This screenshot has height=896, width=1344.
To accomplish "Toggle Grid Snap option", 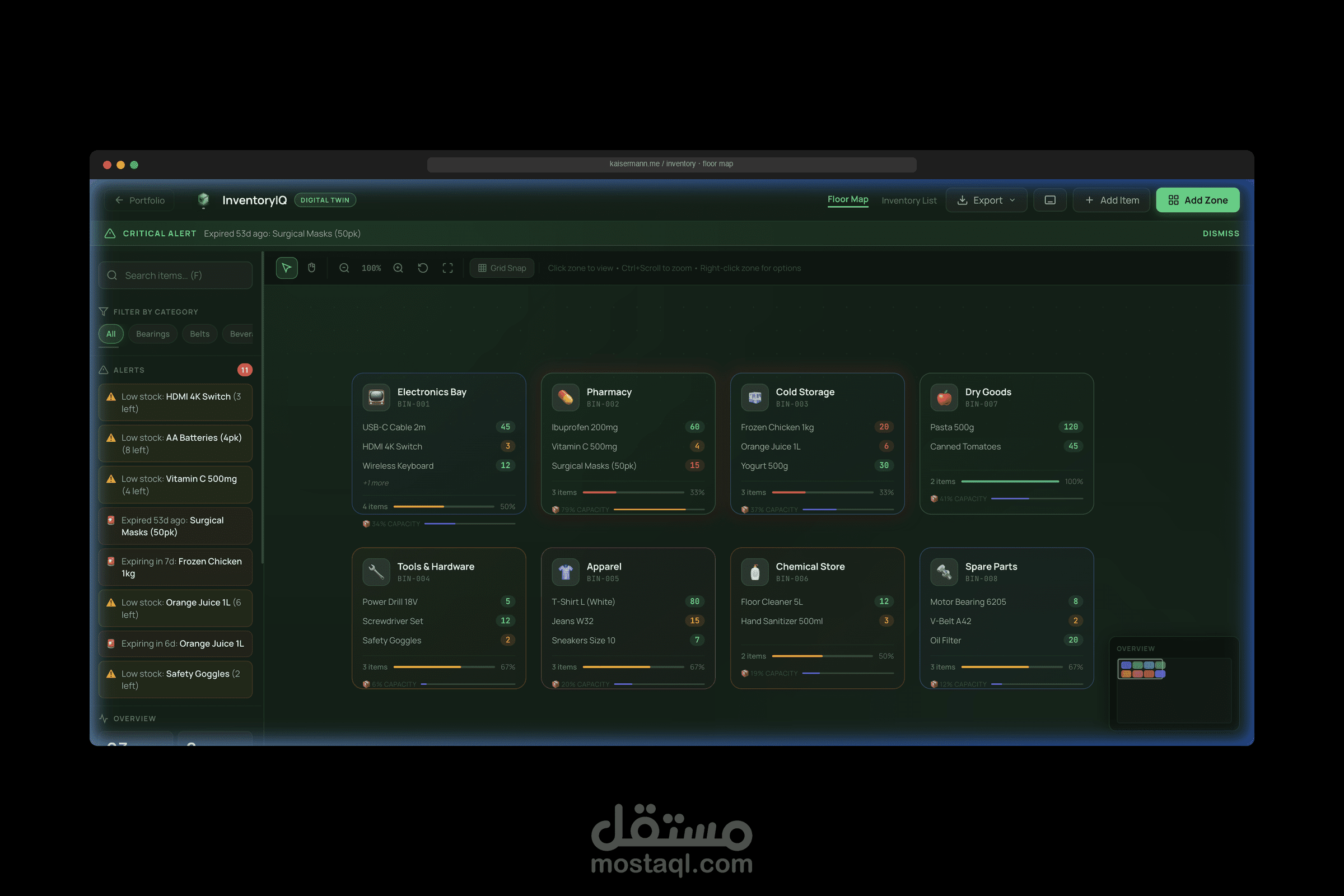I will pyautogui.click(x=502, y=268).
